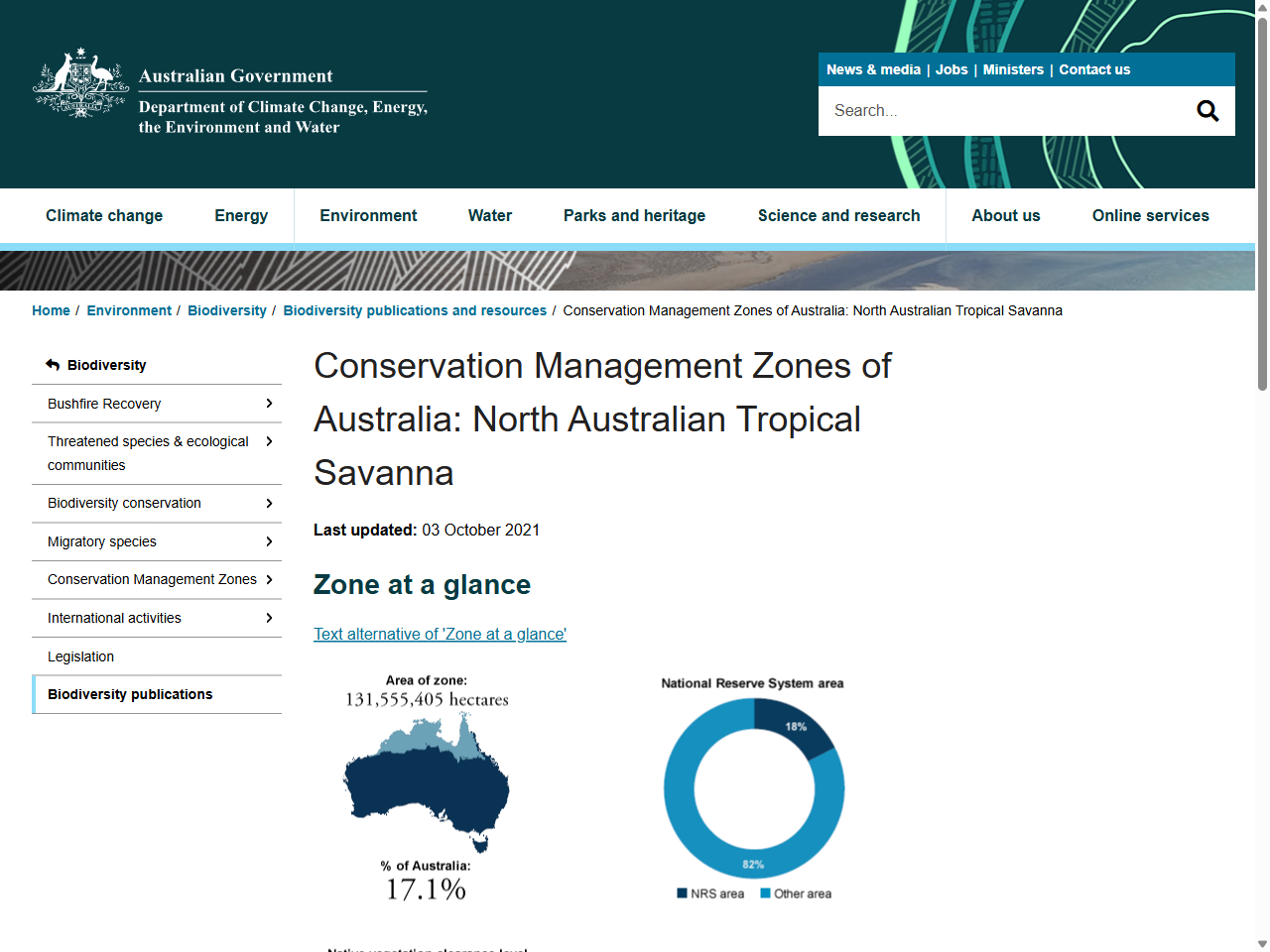This screenshot has height=952, width=1270.
Task: Select Science and research in navigation
Action: tap(838, 215)
